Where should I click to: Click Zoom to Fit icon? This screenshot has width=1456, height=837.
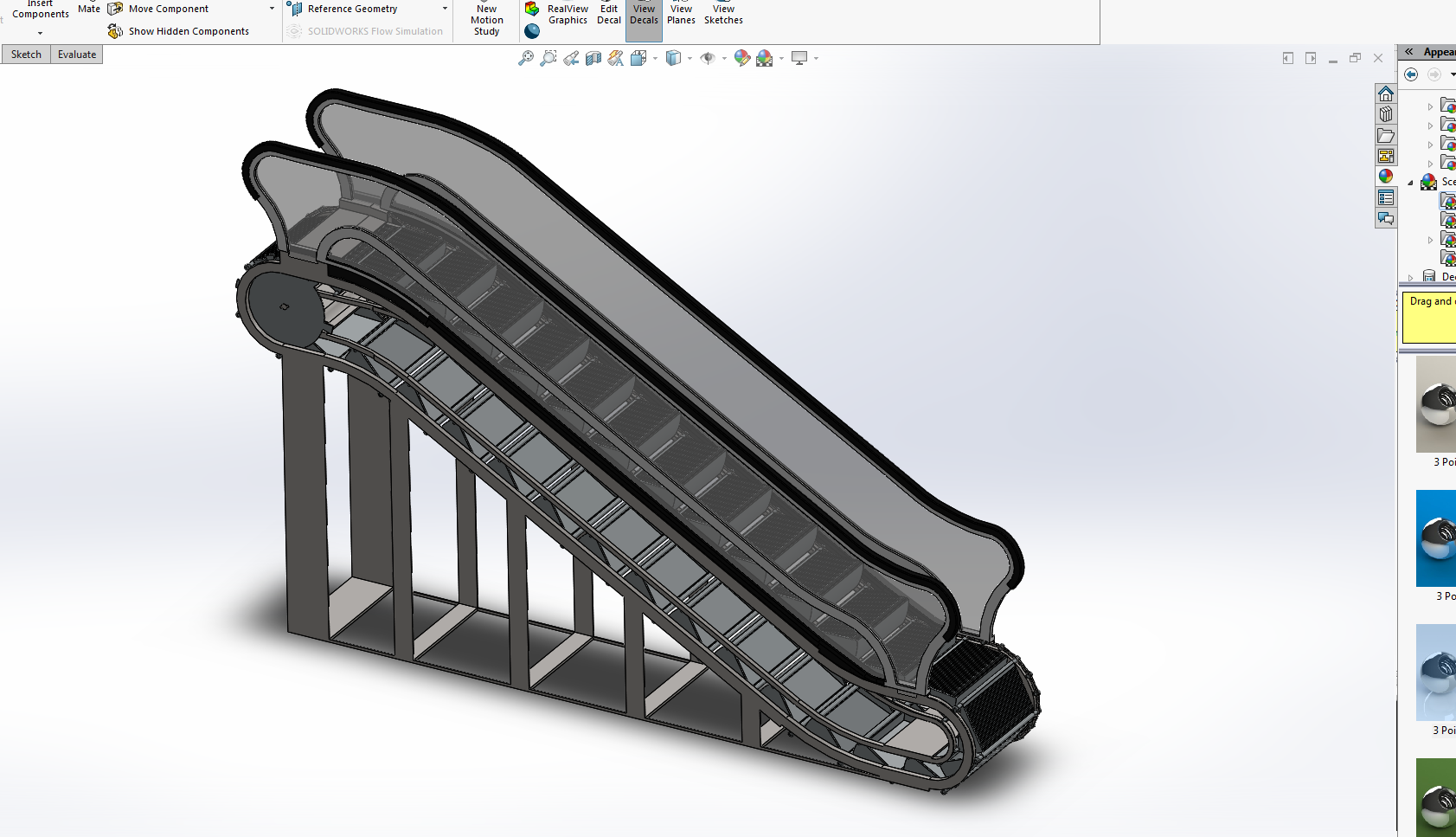click(x=526, y=58)
